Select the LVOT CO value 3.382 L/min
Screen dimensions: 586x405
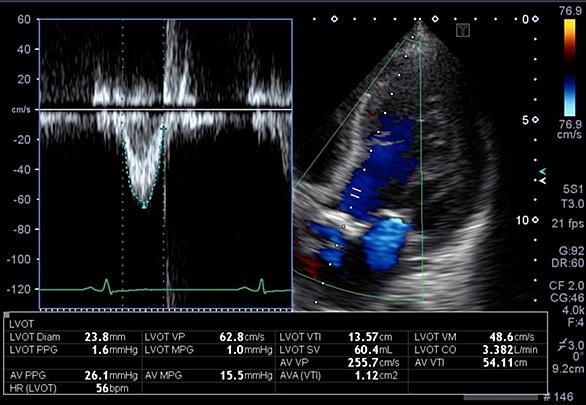click(510, 350)
